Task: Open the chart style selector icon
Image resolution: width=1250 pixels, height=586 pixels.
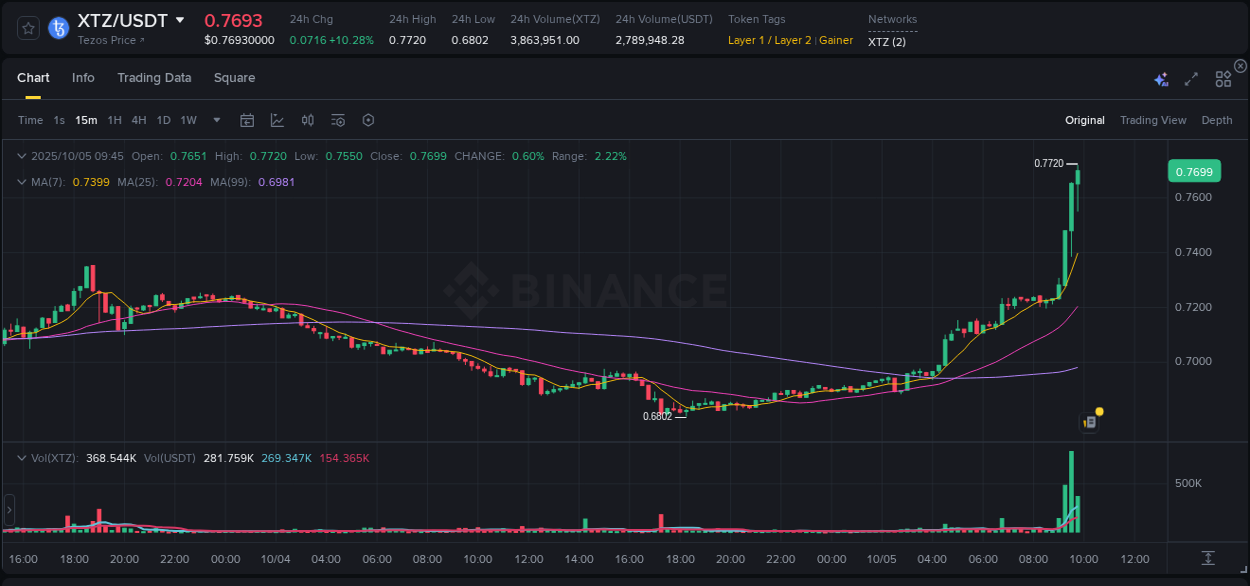Action: 277,120
